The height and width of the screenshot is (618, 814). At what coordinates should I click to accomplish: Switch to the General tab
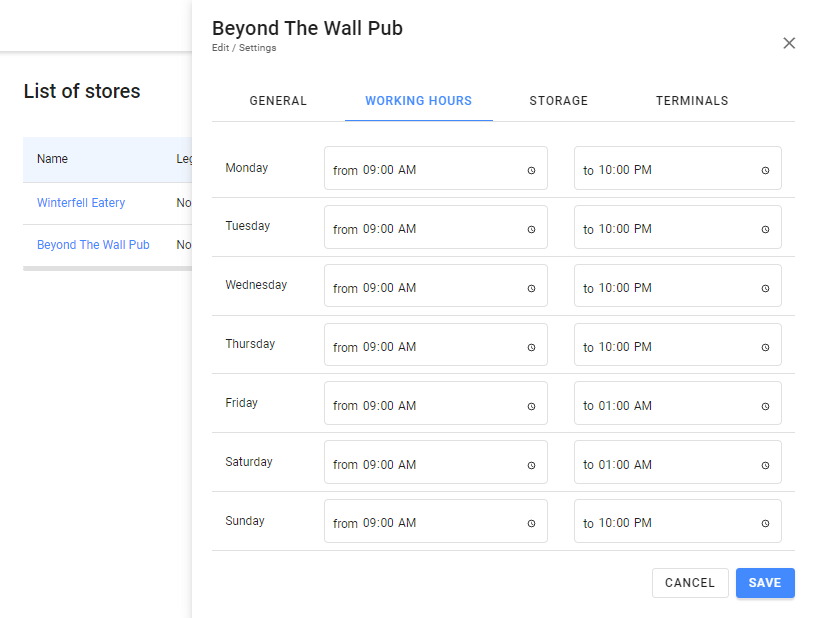coord(278,101)
